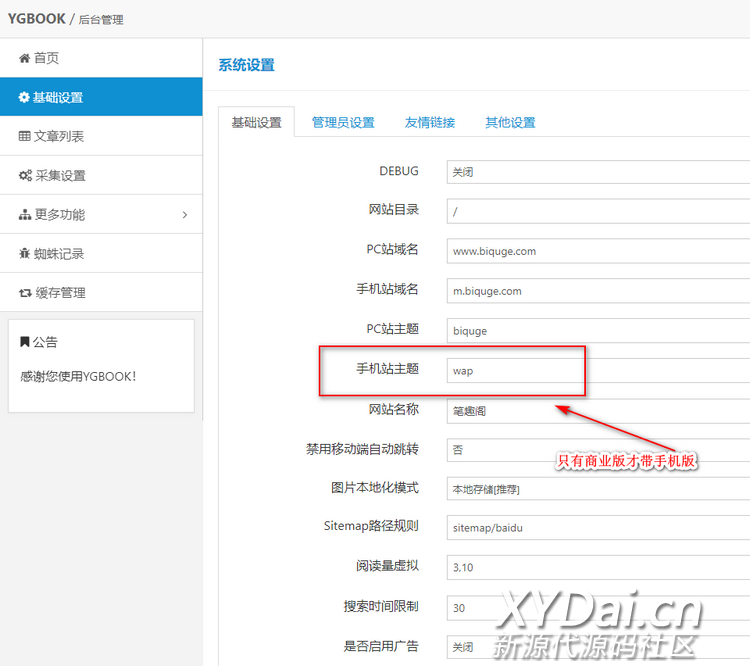Viewport: 750px width, 666px height.
Task: Focus the 网站名称 text field
Action: (x=598, y=410)
